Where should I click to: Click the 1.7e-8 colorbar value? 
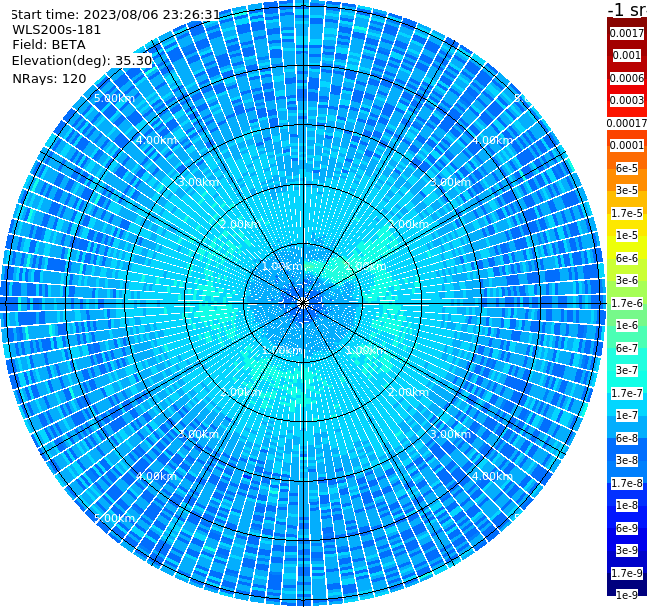click(627, 483)
